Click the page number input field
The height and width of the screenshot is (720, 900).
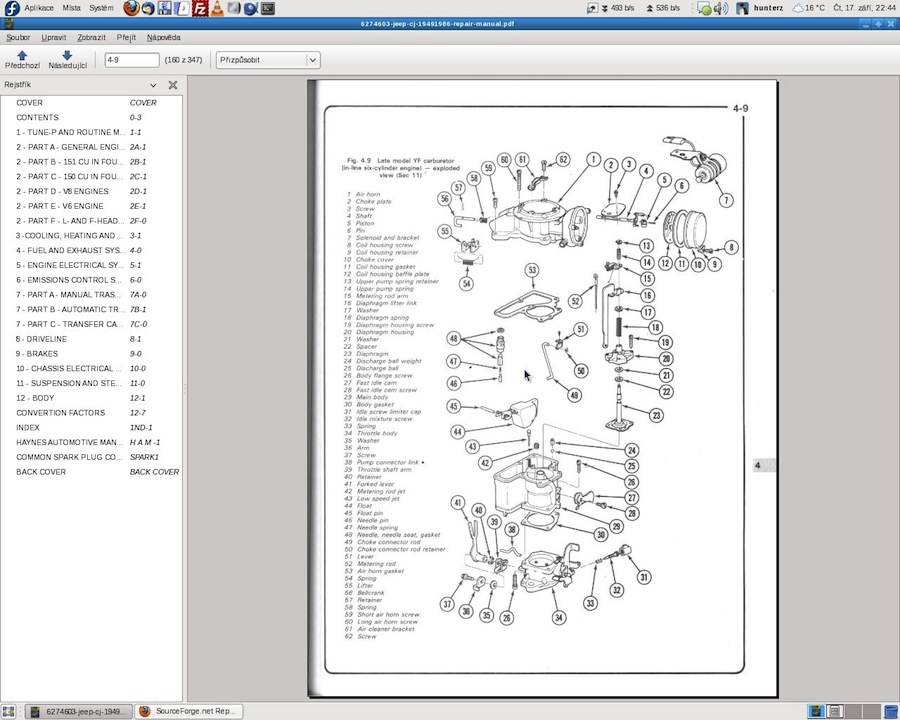click(130, 60)
